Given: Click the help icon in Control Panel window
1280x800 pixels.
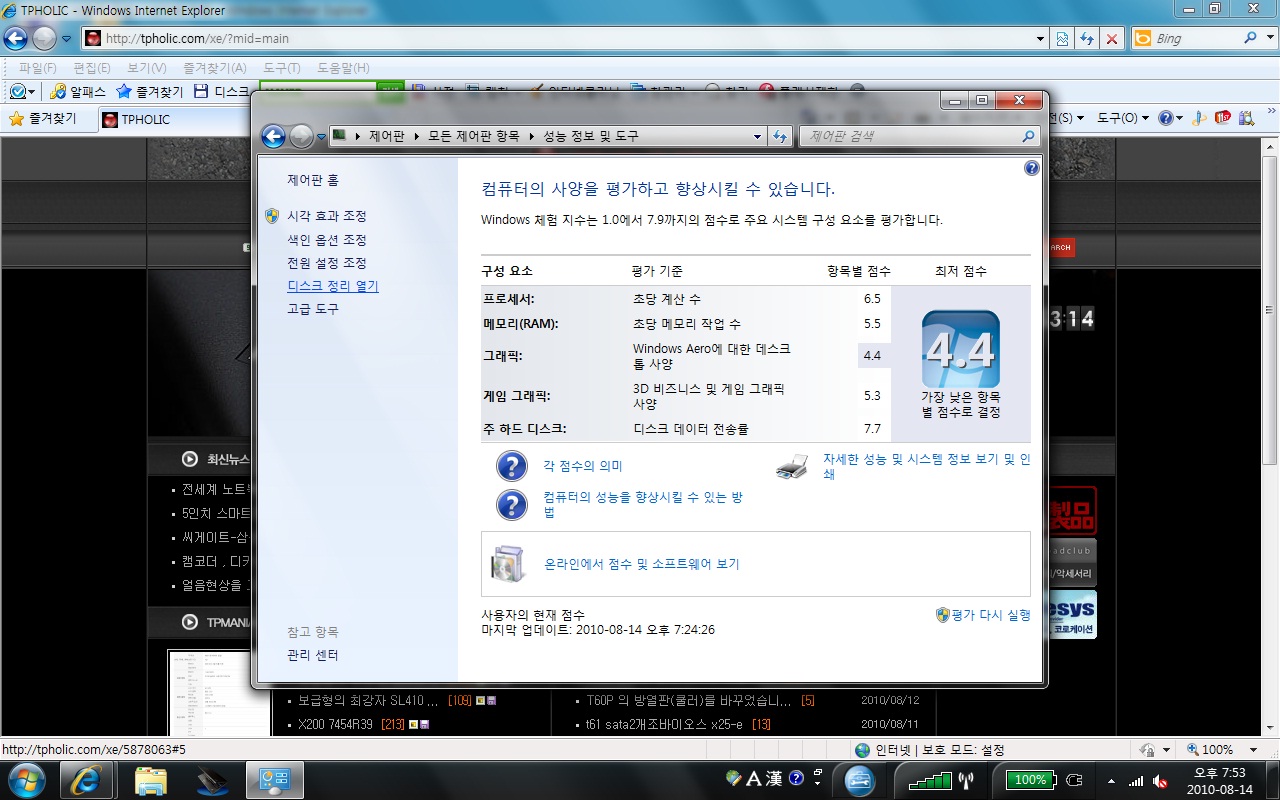Looking at the screenshot, I should pyautogui.click(x=1032, y=168).
